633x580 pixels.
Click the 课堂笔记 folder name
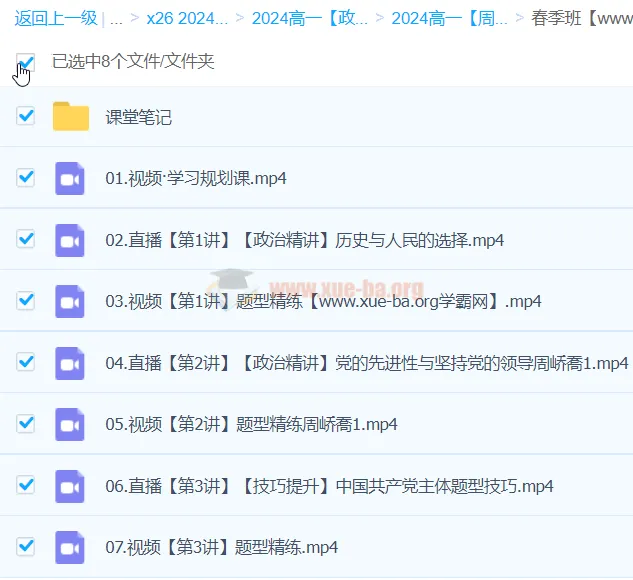coord(139,117)
